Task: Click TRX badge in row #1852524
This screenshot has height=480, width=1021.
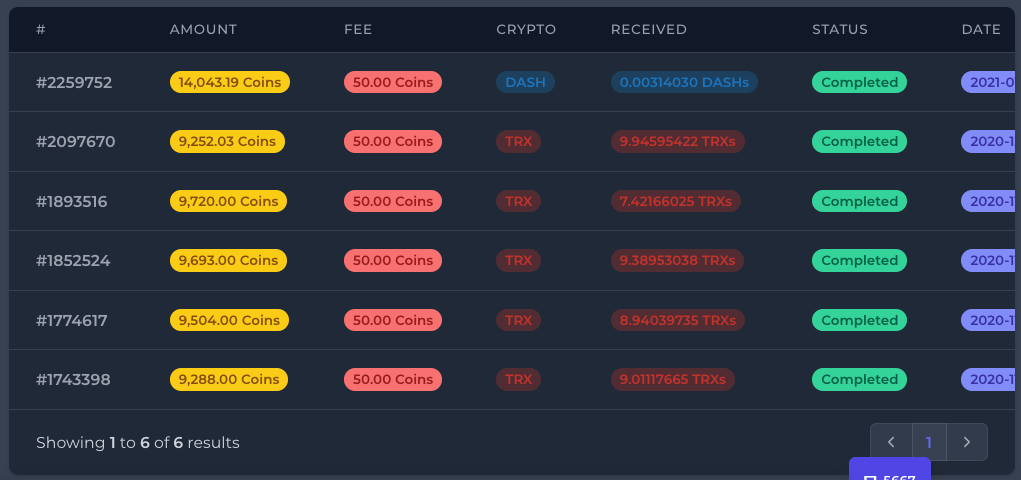Action: (518, 260)
